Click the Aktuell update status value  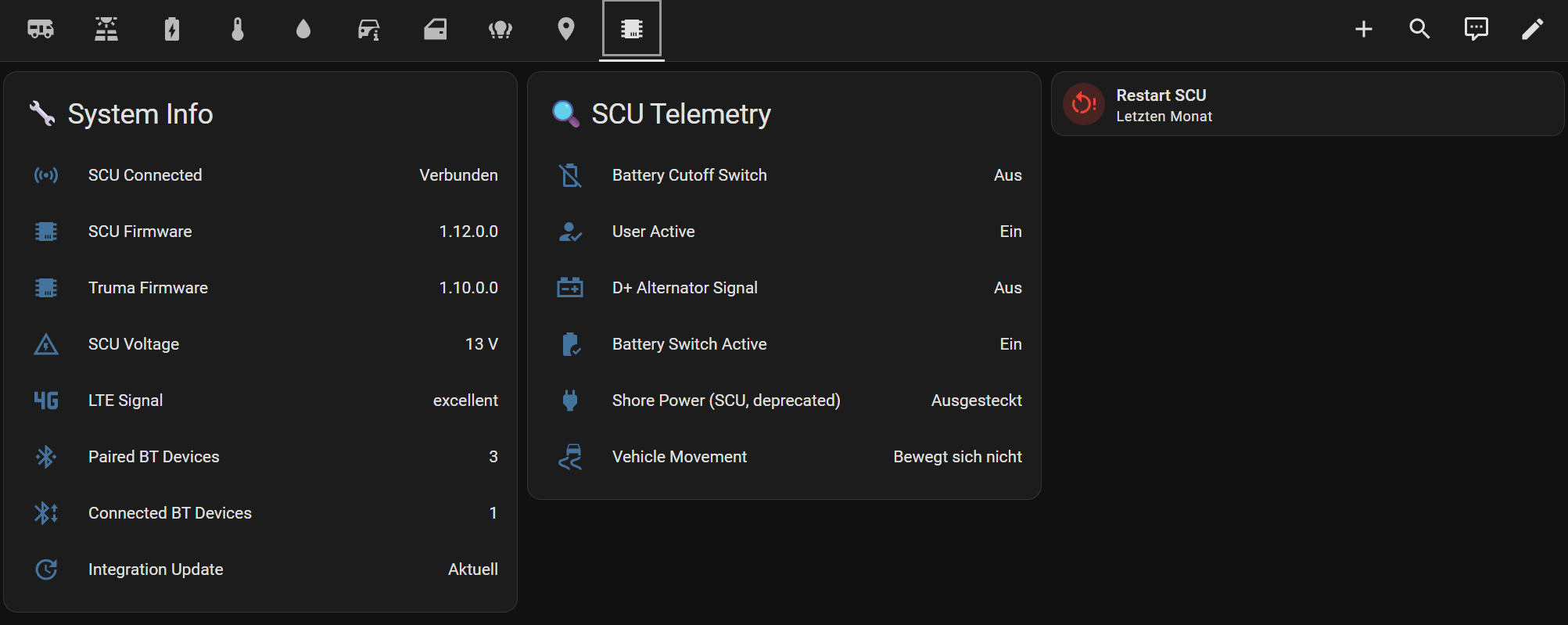click(x=473, y=569)
